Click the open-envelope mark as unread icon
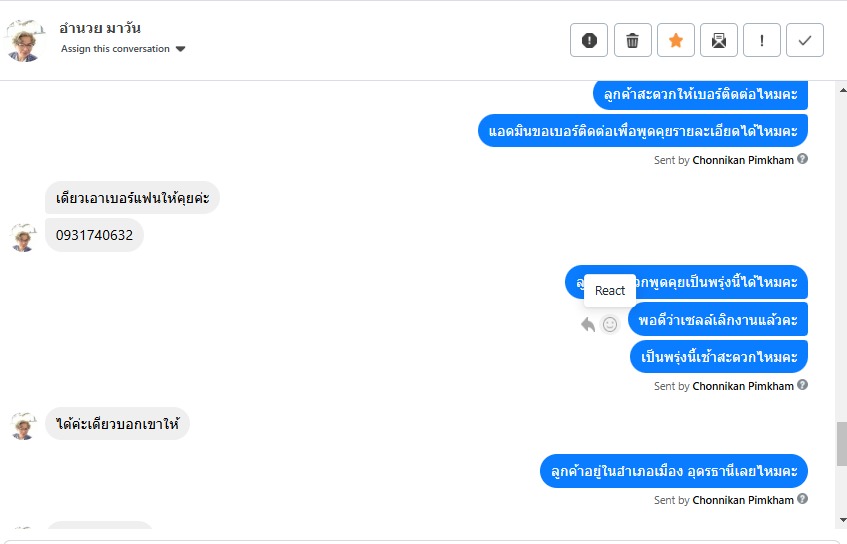 point(718,40)
